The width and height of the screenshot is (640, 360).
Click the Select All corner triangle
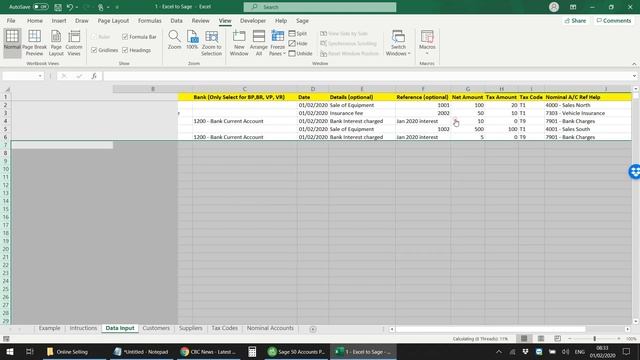click(x=7, y=89)
